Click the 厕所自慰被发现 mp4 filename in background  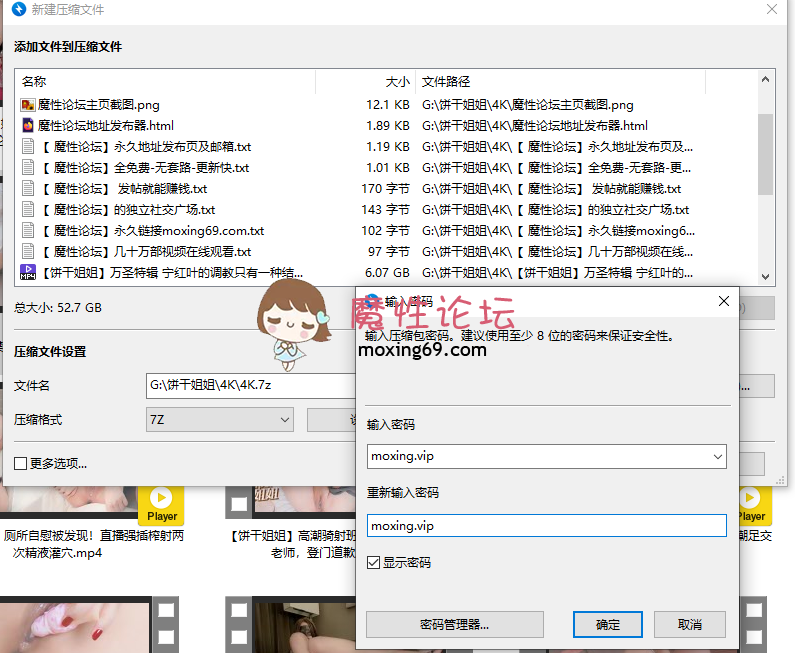click(x=93, y=544)
